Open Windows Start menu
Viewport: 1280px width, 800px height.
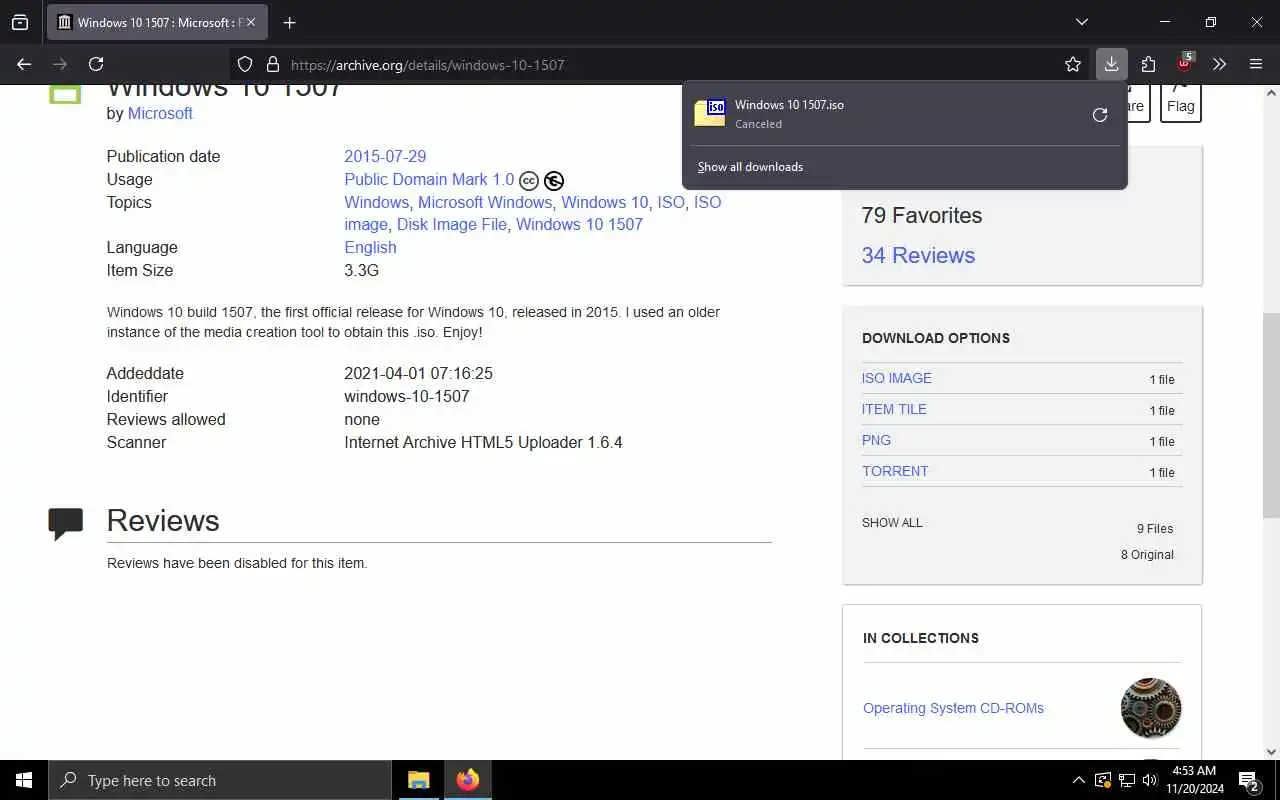point(24,780)
